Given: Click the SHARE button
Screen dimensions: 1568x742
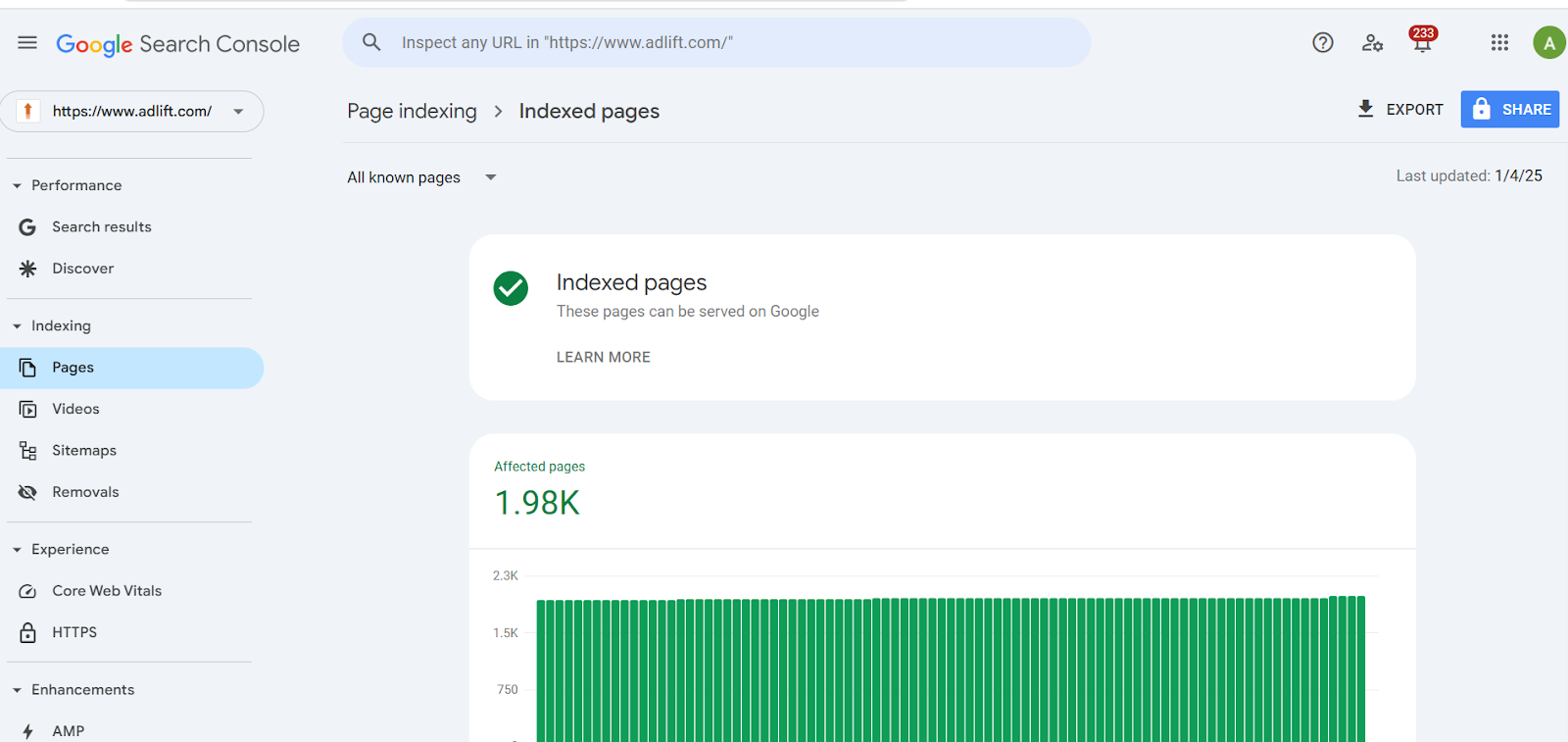Looking at the screenshot, I should tap(1510, 109).
